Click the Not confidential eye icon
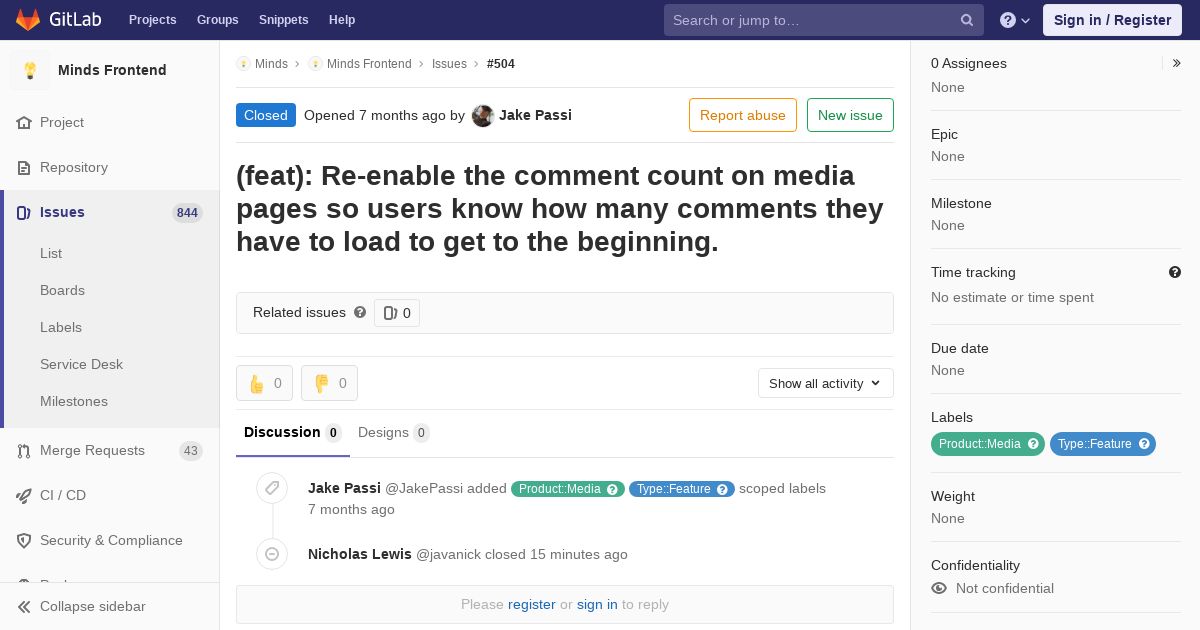Image resolution: width=1200 pixels, height=630 pixels. 939,588
